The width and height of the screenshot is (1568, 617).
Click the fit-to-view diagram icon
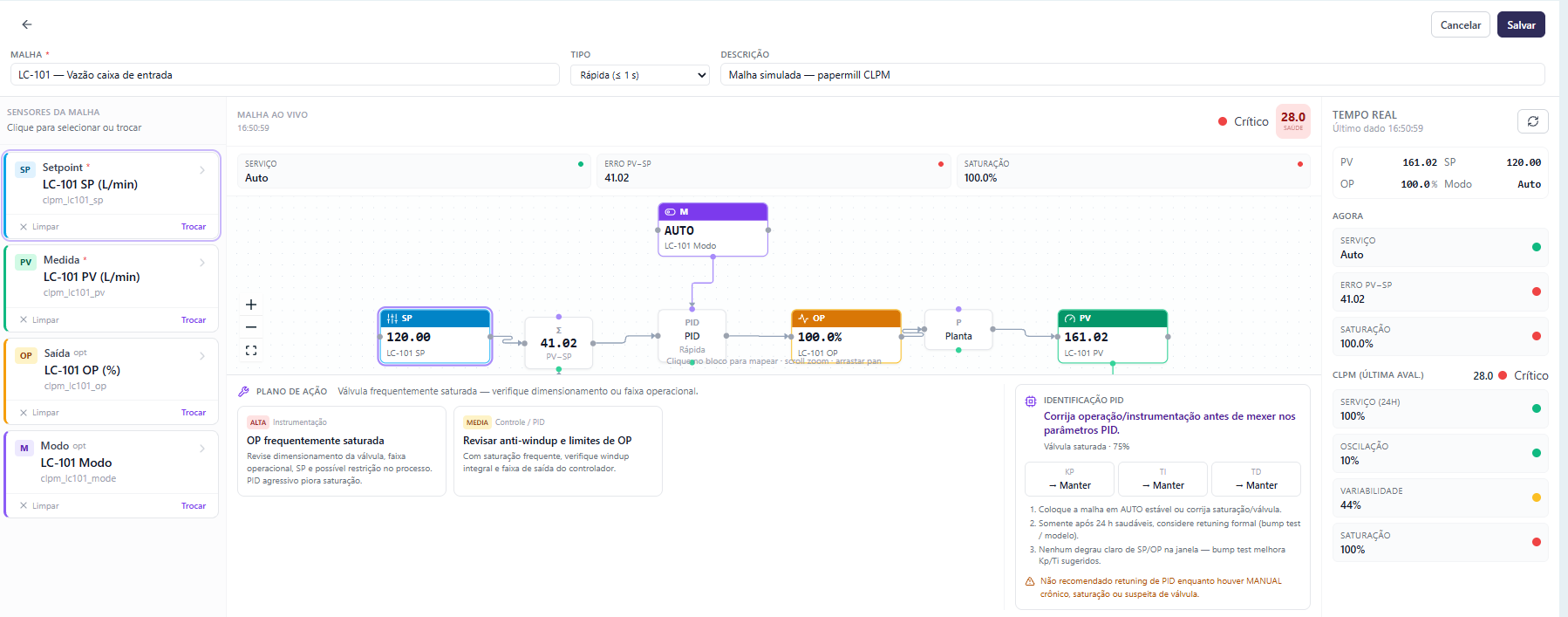coord(251,350)
